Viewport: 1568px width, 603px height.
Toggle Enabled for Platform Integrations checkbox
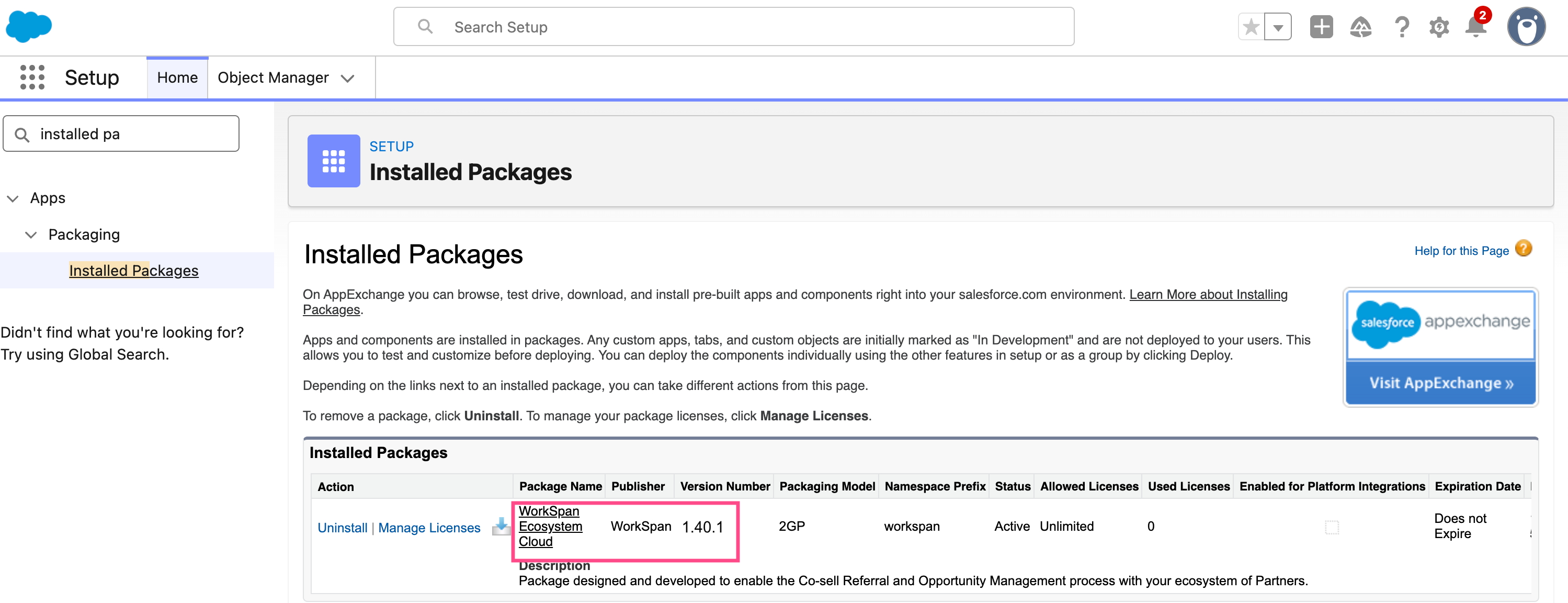tap(1332, 527)
